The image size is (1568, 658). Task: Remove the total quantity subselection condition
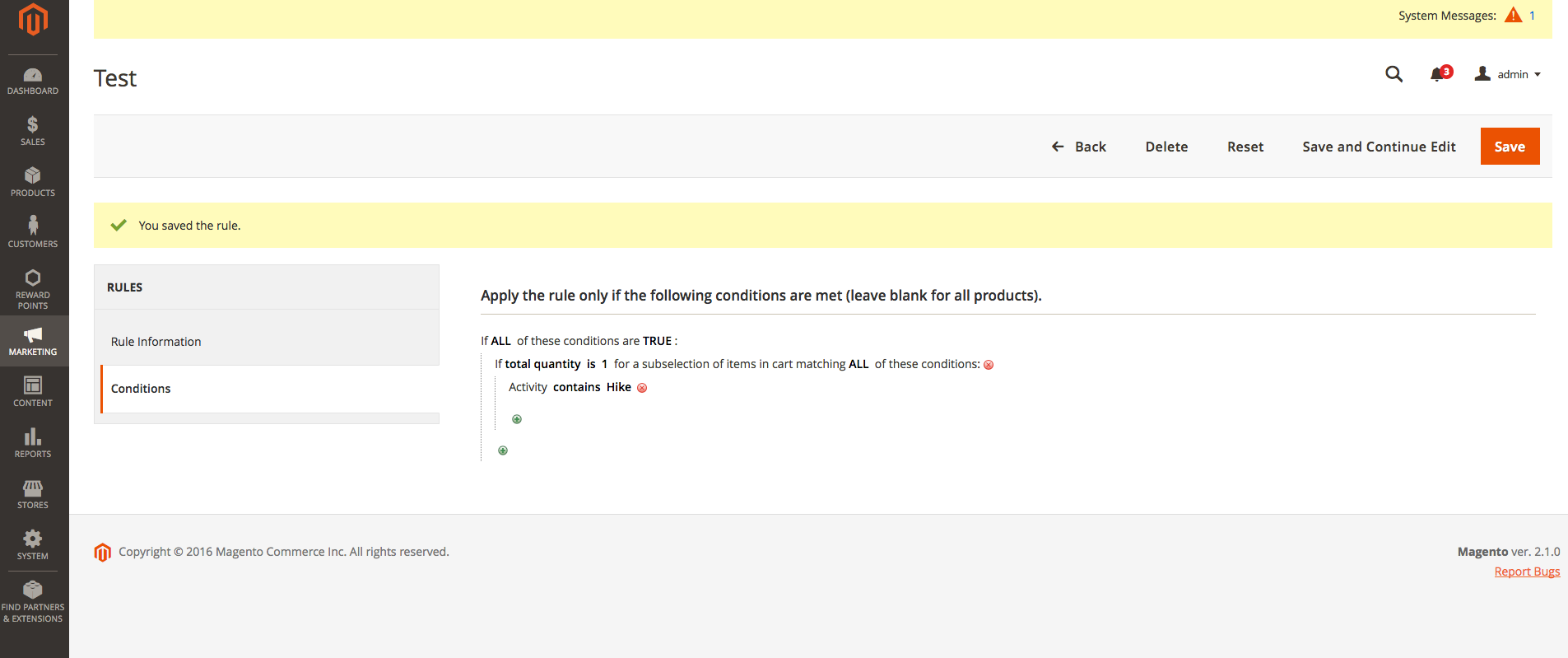click(x=989, y=365)
